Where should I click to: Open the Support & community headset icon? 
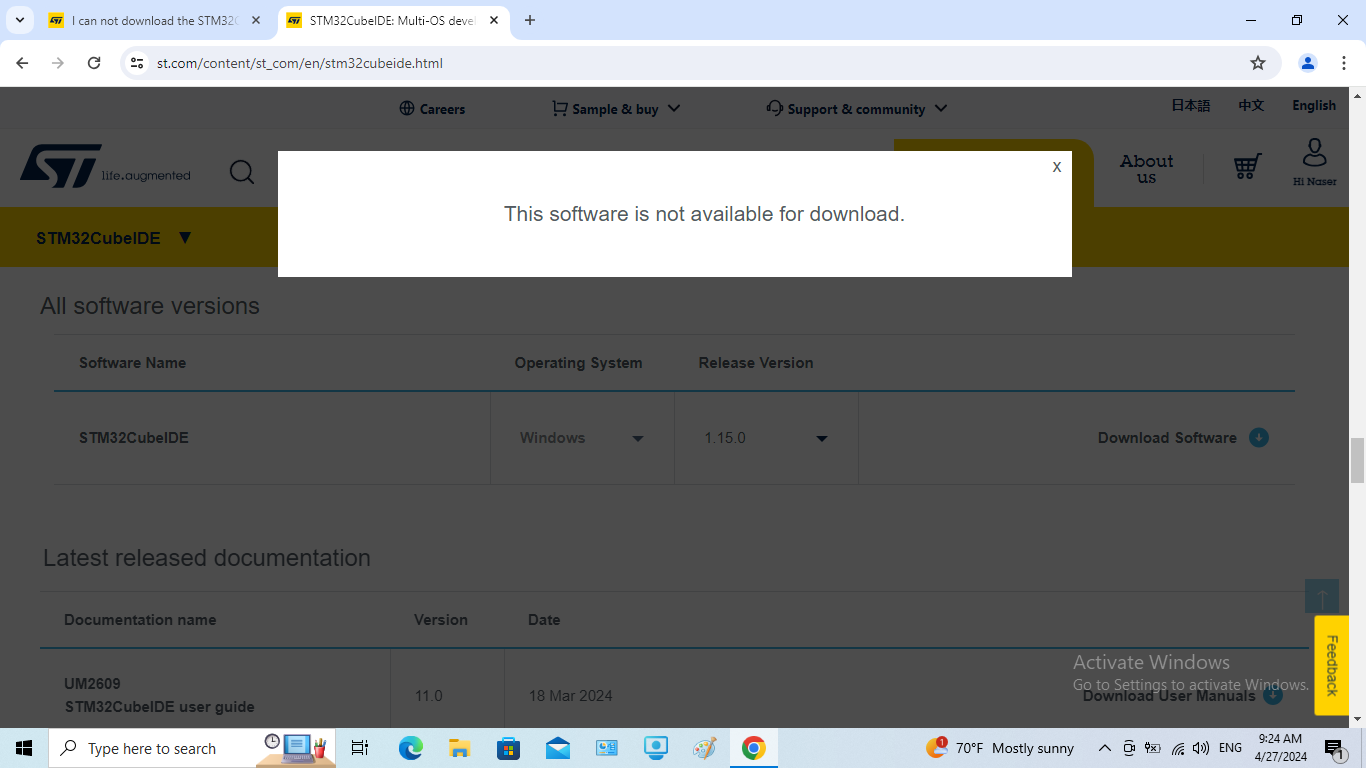click(773, 108)
